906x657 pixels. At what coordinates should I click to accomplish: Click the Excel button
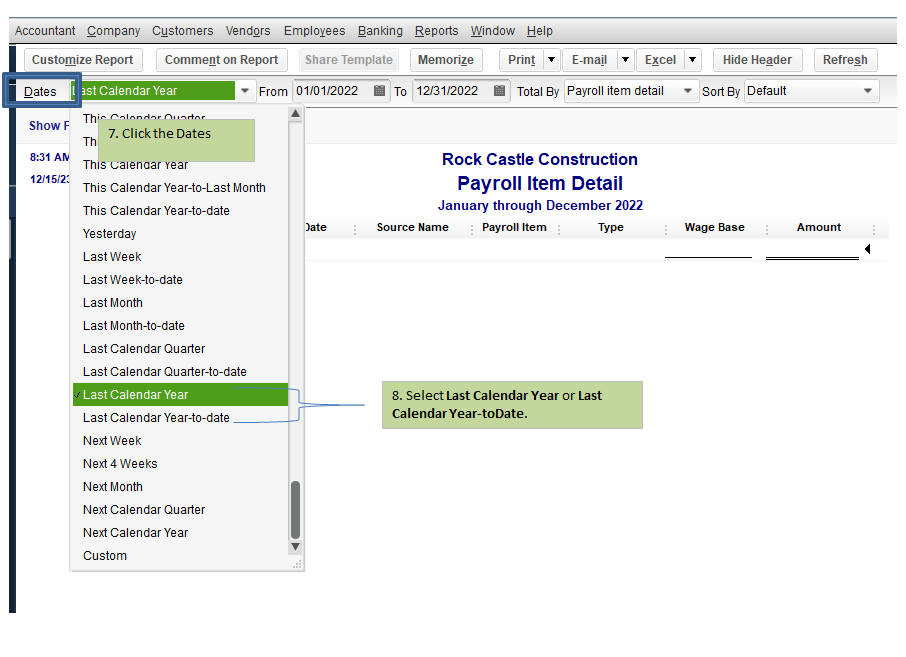point(660,60)
